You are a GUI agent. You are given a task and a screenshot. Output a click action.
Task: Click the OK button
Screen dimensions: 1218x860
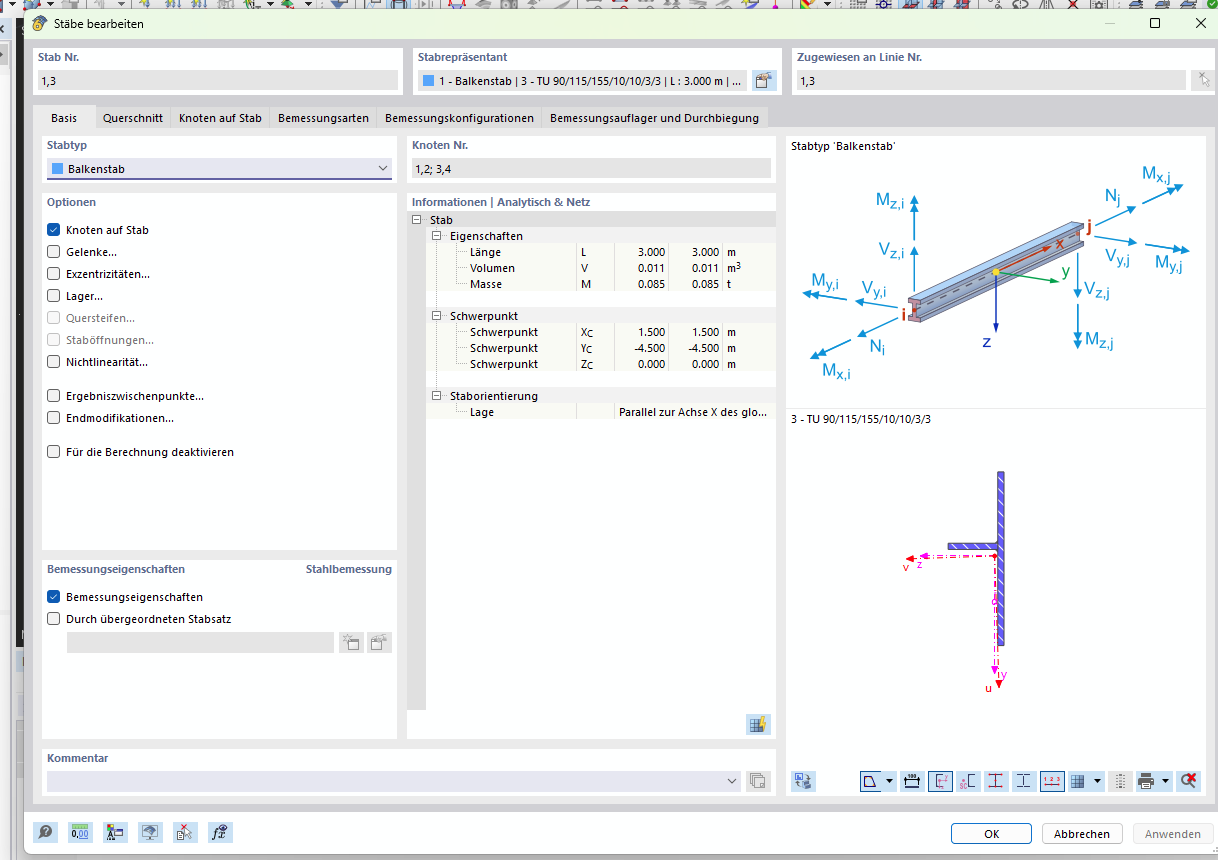pyautogui.click(x=991, y=834)
